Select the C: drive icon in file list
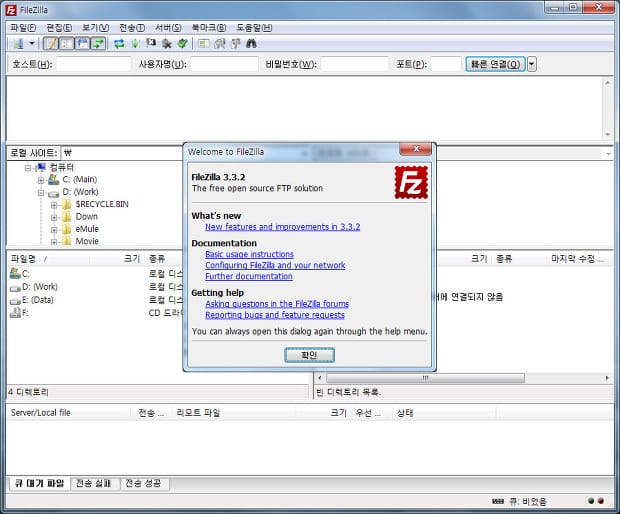This screenshot has width=620, height=514. (15, 273)
